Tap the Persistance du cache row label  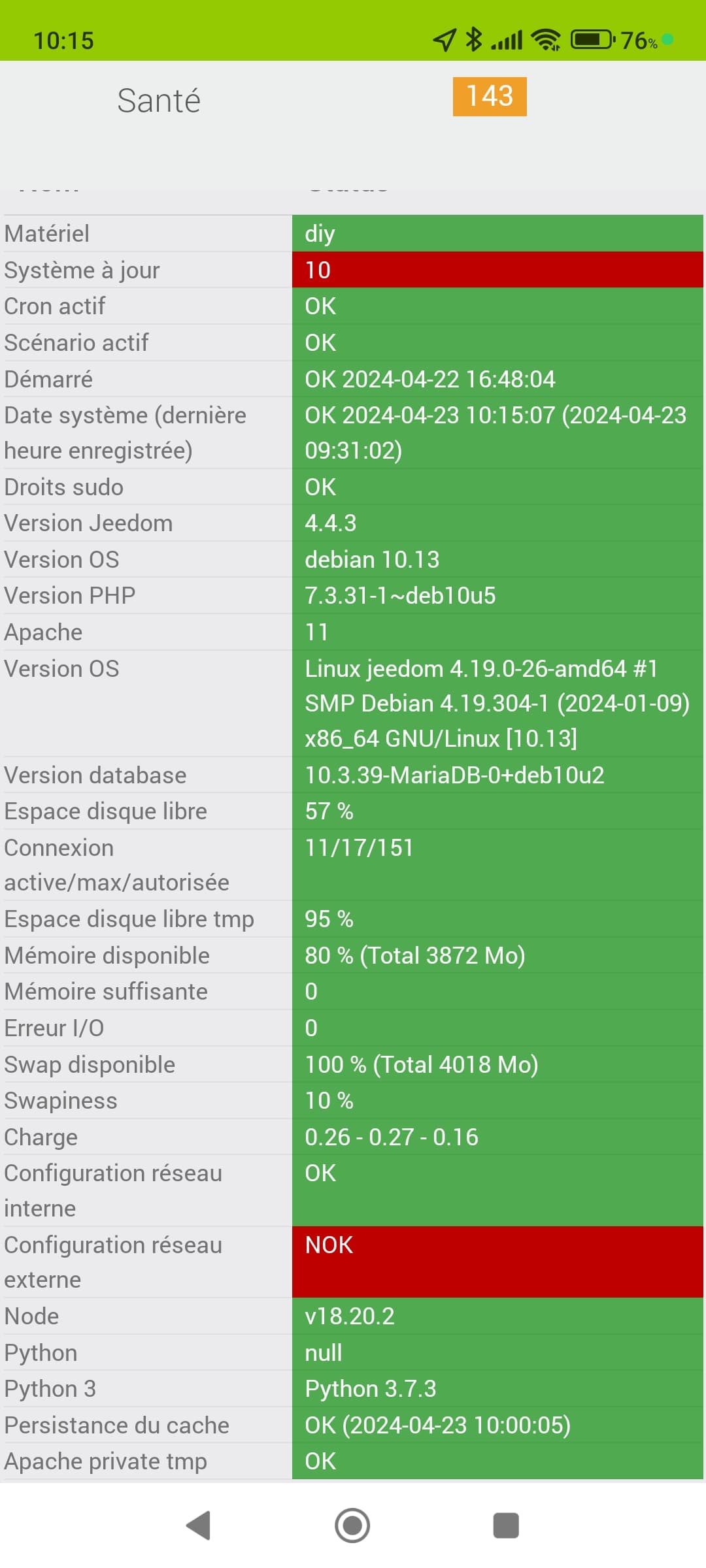point(117,1425)
